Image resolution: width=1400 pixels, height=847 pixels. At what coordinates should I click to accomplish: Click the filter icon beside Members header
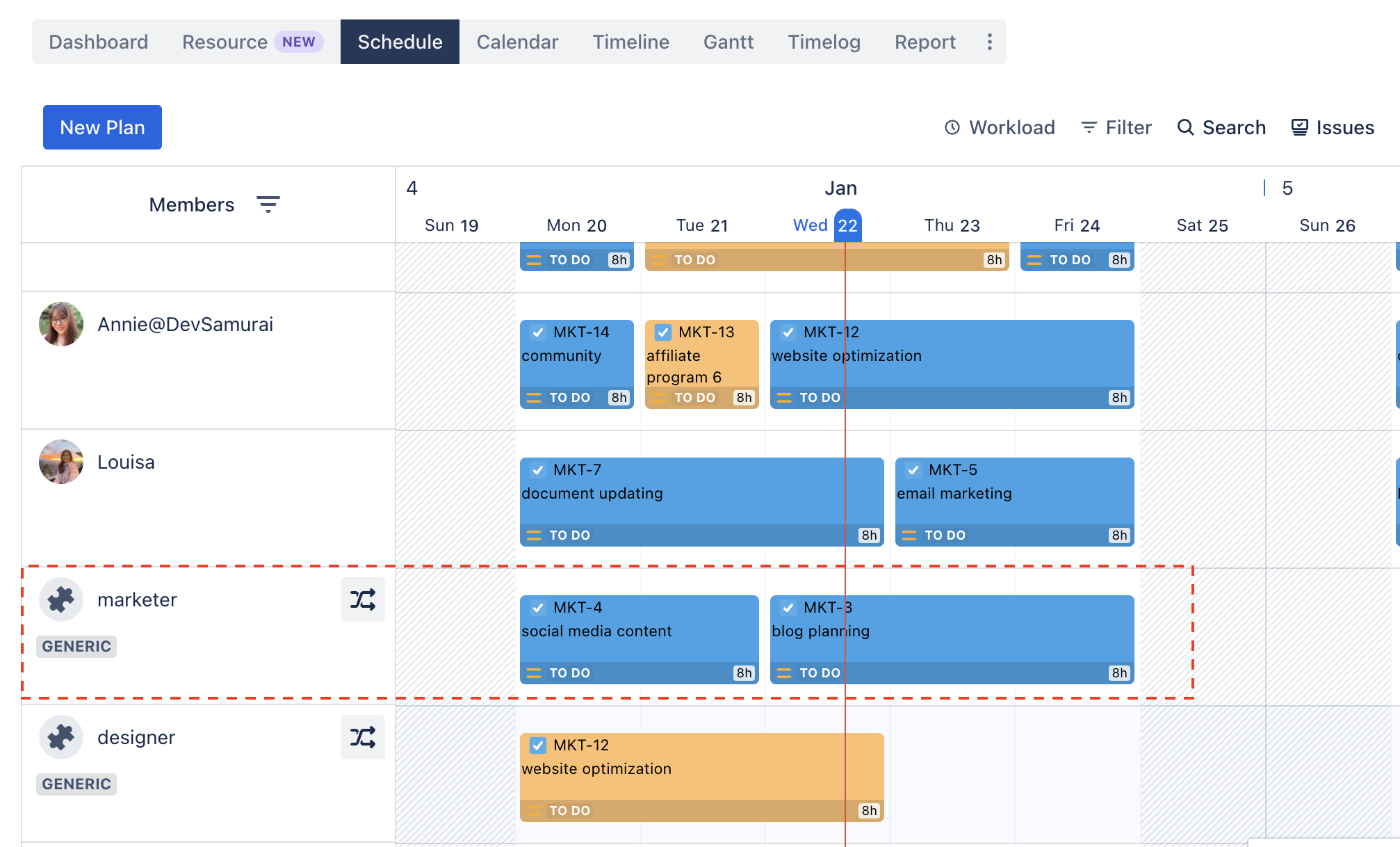[x=268, y=204]
